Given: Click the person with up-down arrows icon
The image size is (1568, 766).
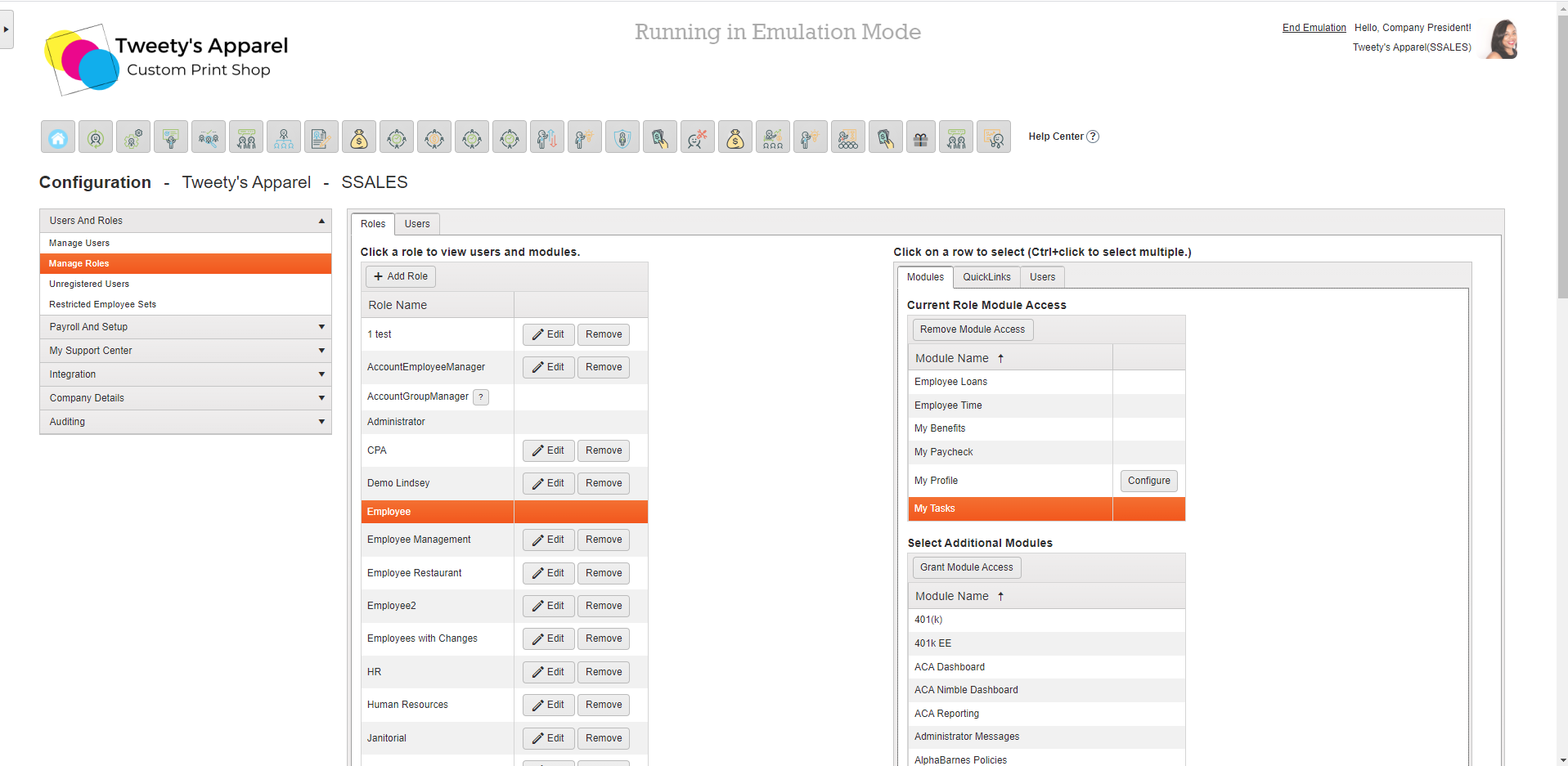Looking at the screenshot, I should tap(547, 137).
